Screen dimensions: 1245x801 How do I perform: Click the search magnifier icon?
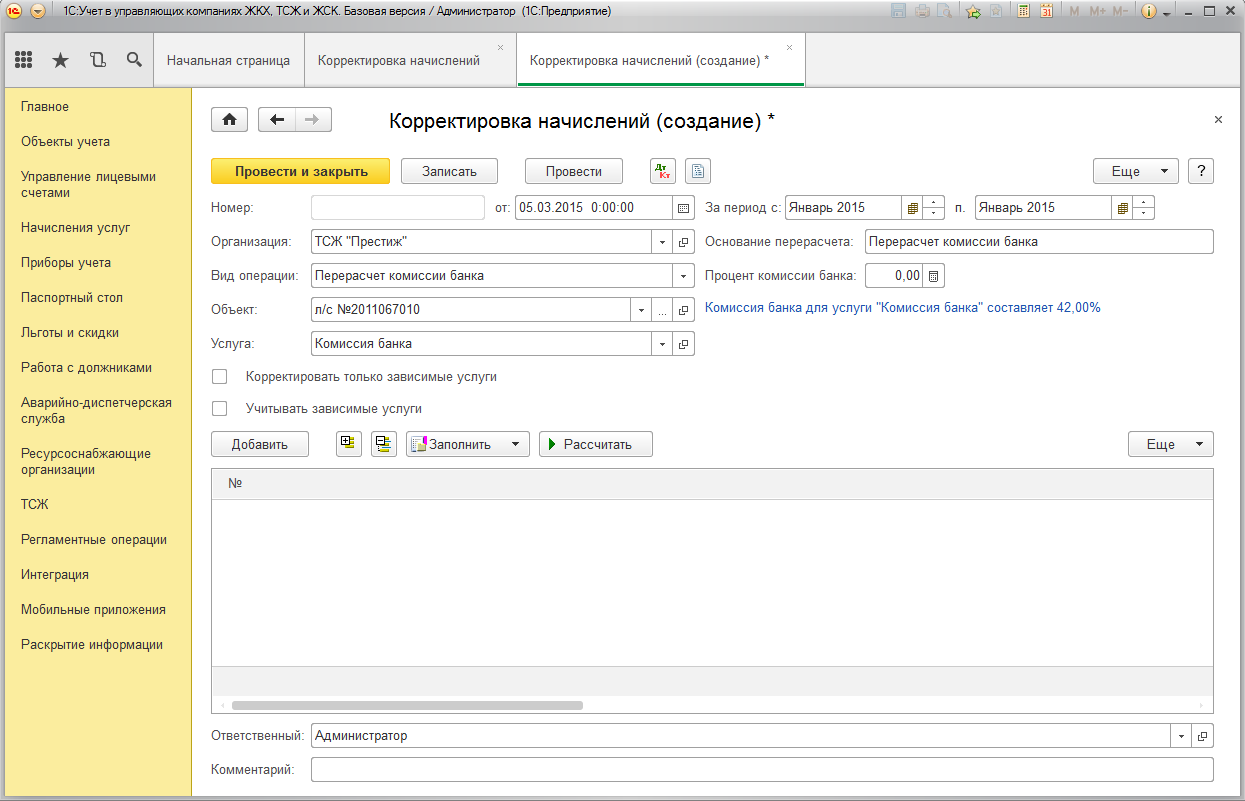[134, 60]
